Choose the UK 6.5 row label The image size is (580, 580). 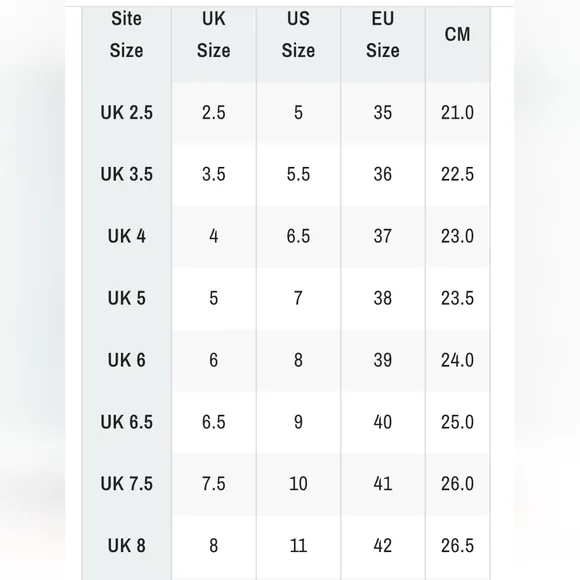[x=127, y=422]
